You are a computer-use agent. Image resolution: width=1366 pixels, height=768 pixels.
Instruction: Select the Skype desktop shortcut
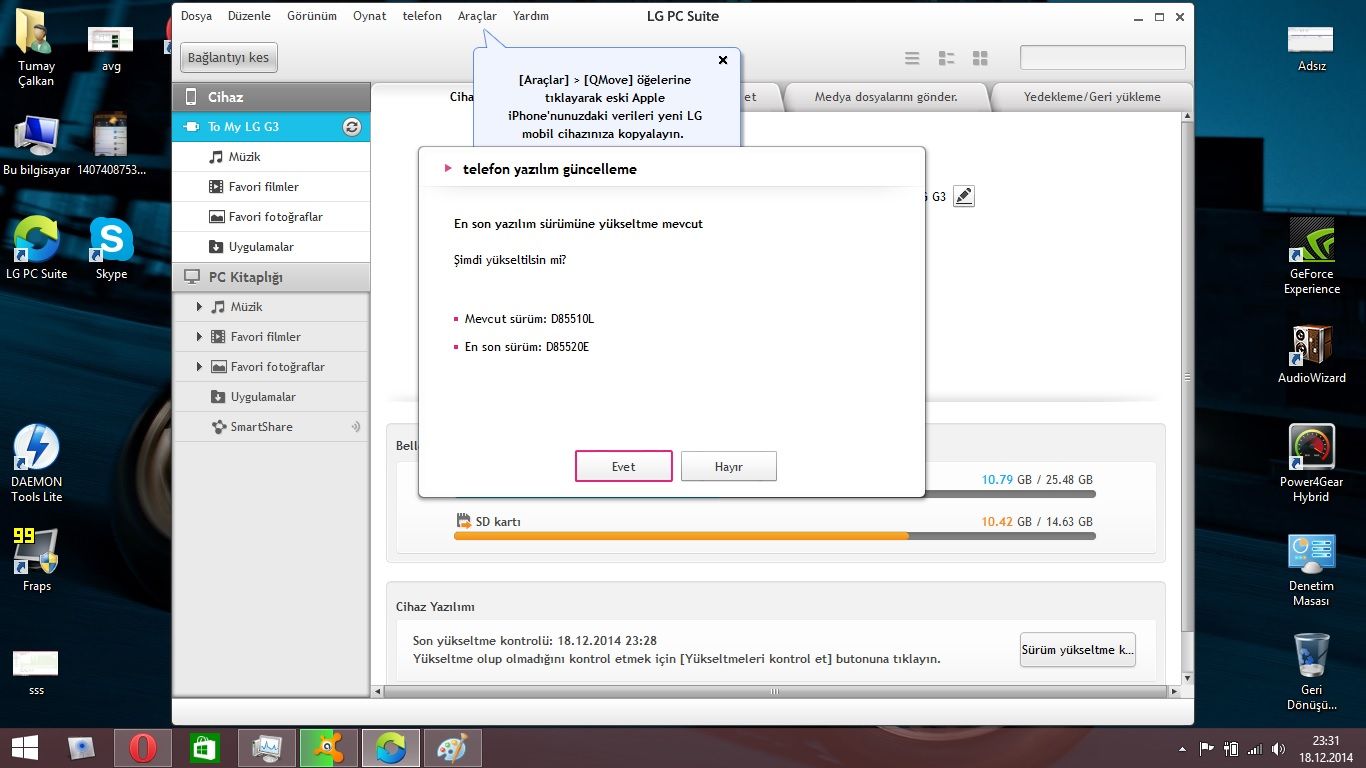(111, 248)
